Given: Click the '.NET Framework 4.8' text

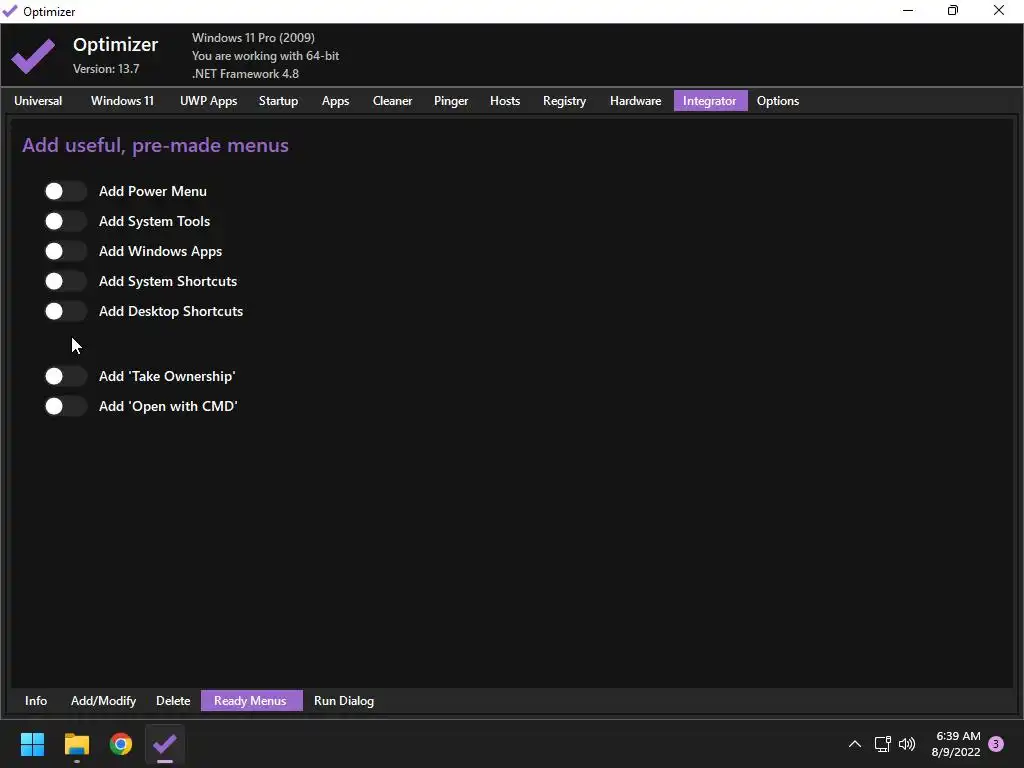Looking at the screenshot, I should 245,74.
